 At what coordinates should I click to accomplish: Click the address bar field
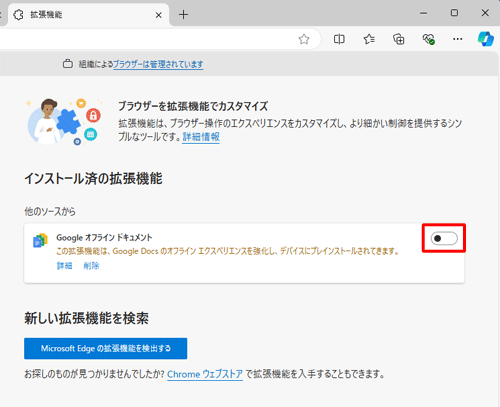tap(147, 39)
